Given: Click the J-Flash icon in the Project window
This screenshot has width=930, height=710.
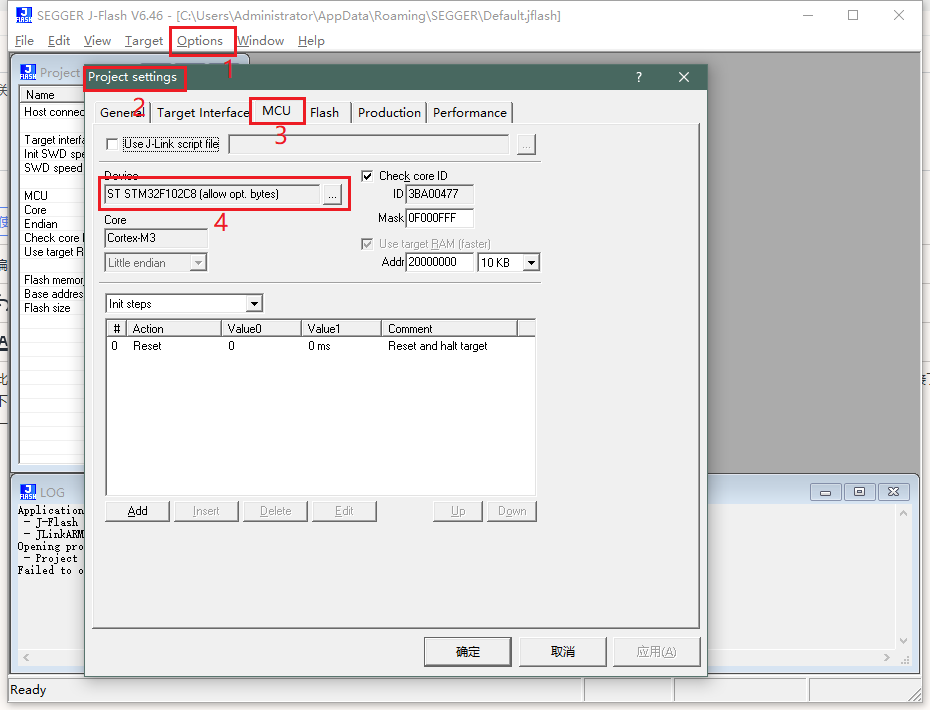Looking at the screenshot, I should (x=28, y=72).
